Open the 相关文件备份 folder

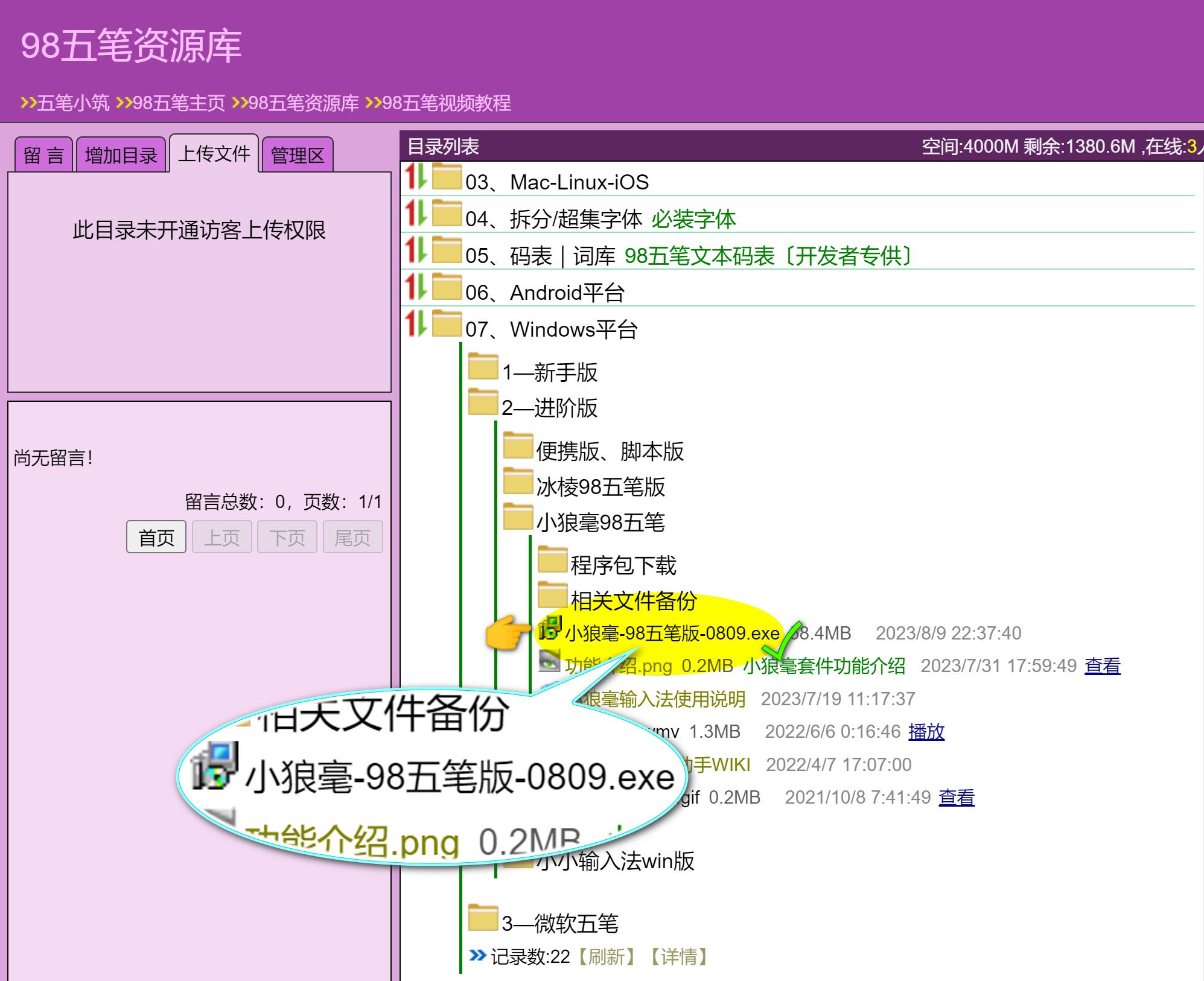point(633,601)
